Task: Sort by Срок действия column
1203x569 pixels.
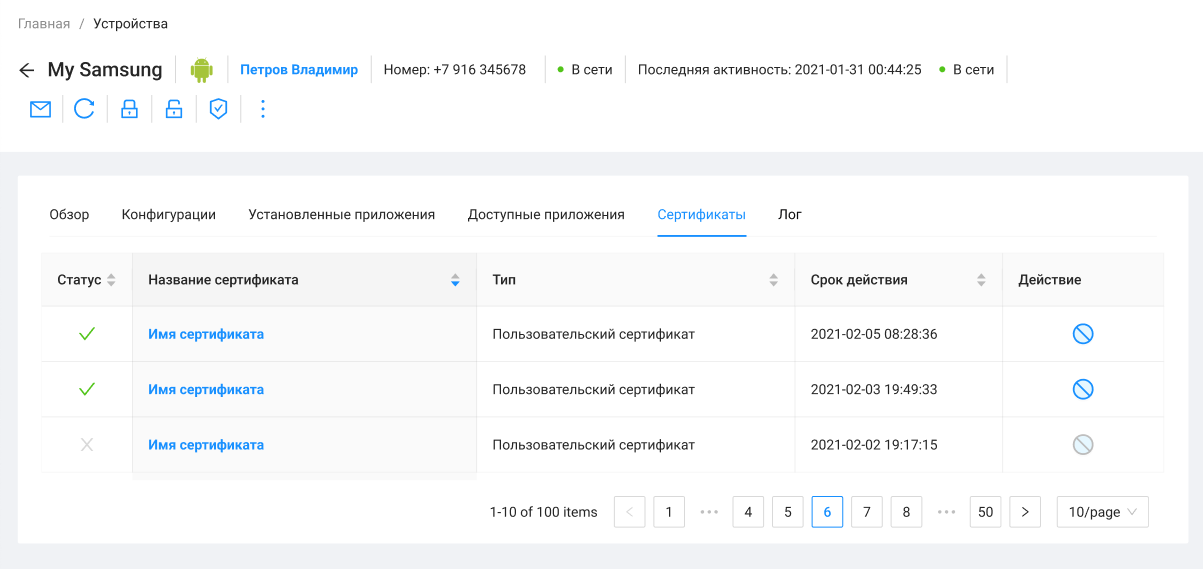Action: pos(981,280)
